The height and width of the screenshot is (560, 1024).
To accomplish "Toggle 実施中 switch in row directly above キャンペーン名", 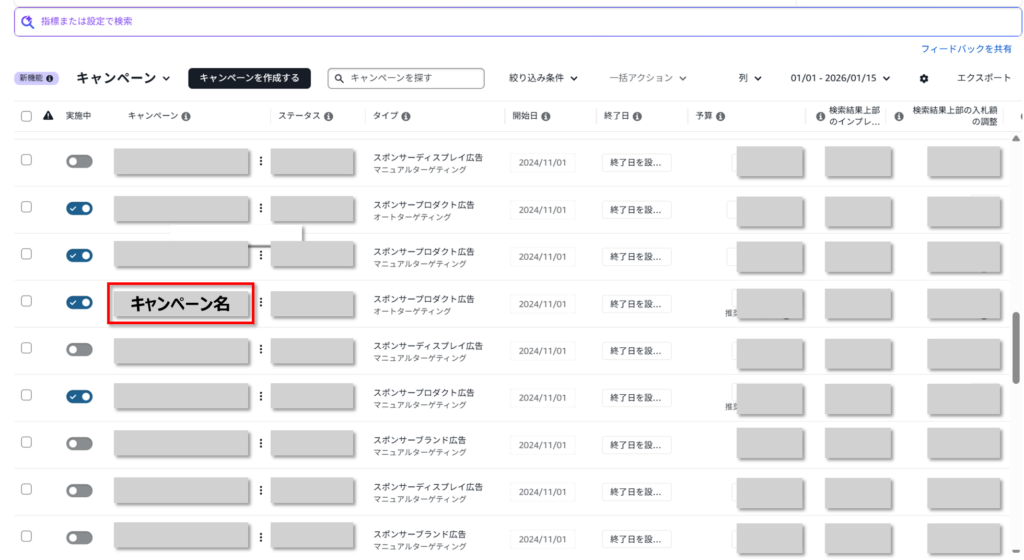I will [79, 255].
